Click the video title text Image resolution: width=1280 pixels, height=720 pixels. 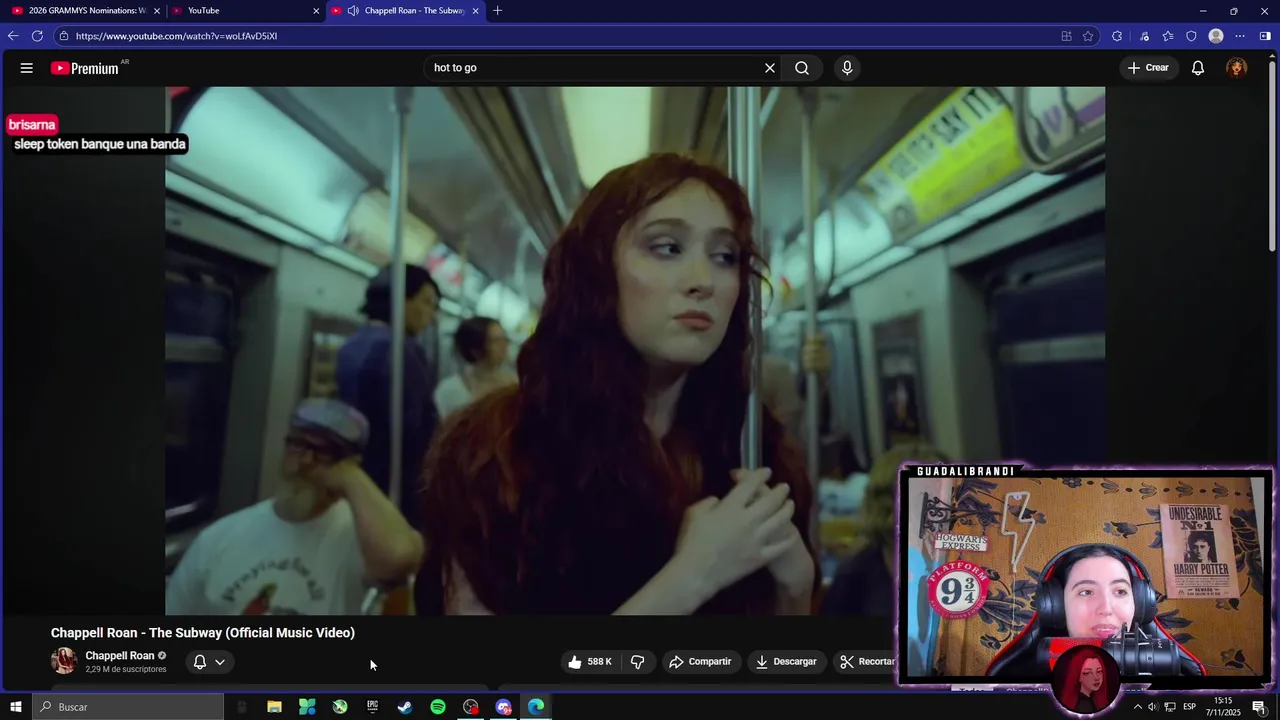(203, 633)
